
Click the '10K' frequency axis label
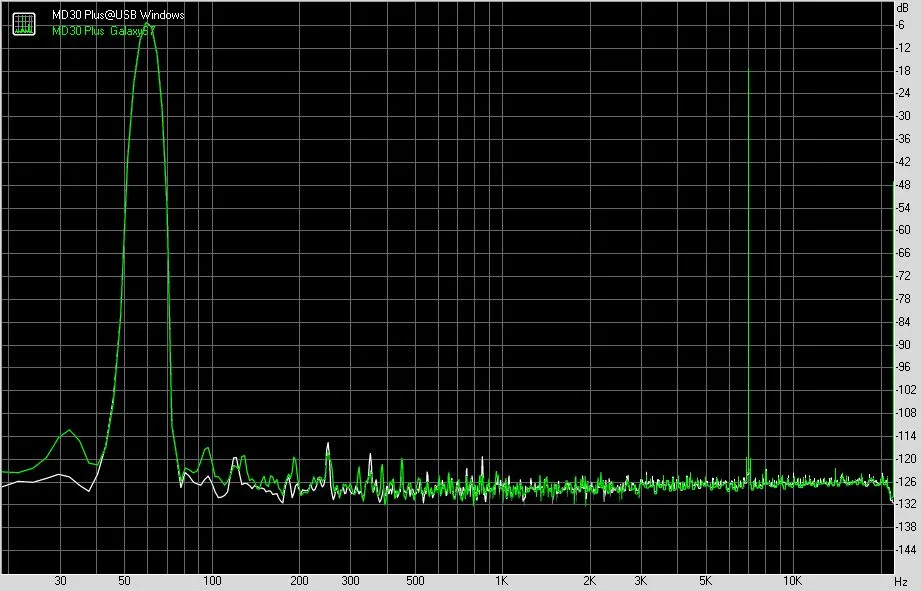[x=792, y=581]
